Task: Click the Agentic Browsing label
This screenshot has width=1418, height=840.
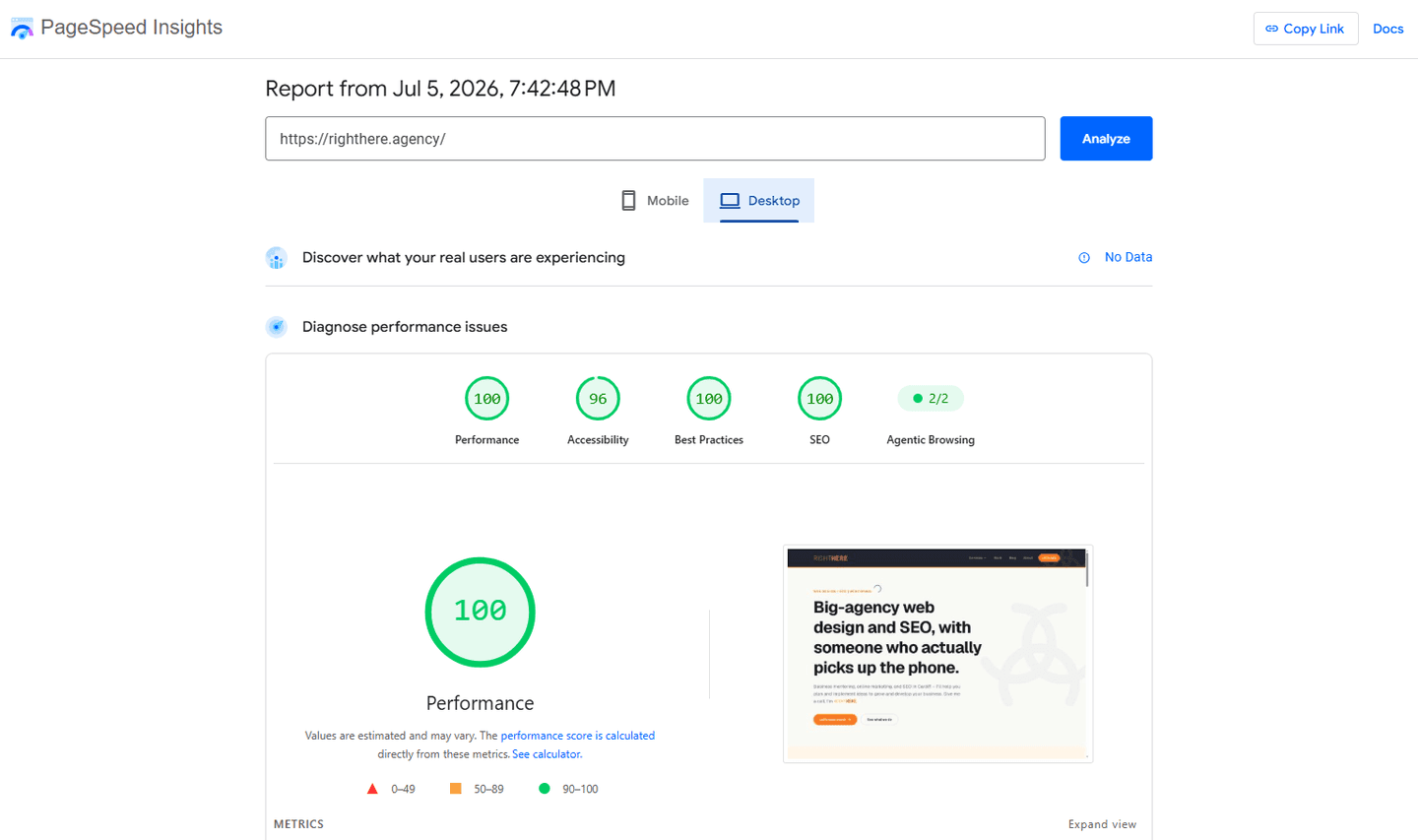Action: click(x=931, y=440)
